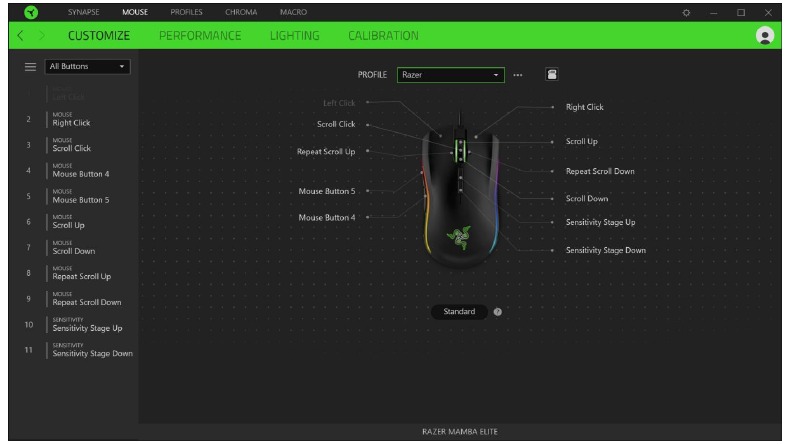Open the user account avatar
This screenshot has width=788, height=444.
764,36
